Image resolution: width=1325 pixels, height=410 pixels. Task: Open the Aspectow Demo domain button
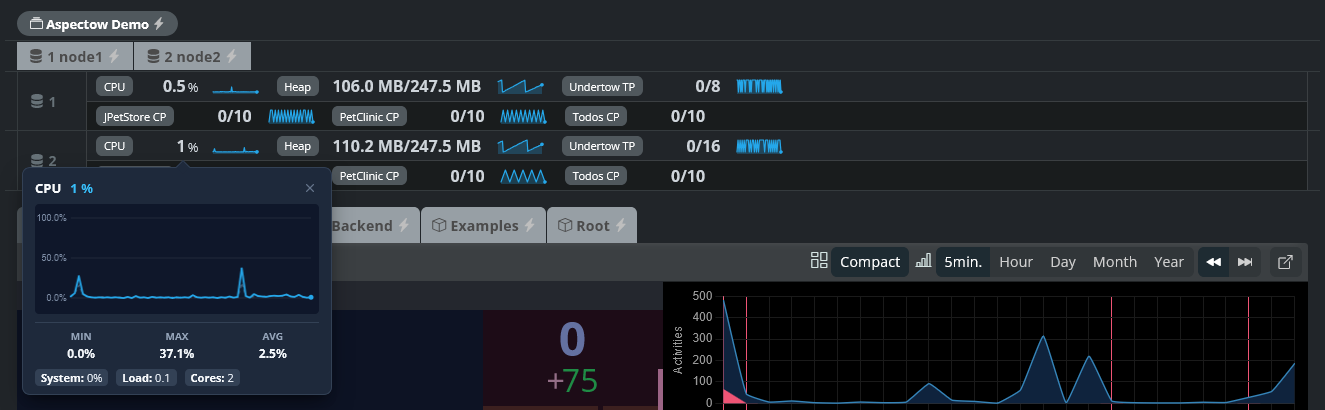coord(97,24)
